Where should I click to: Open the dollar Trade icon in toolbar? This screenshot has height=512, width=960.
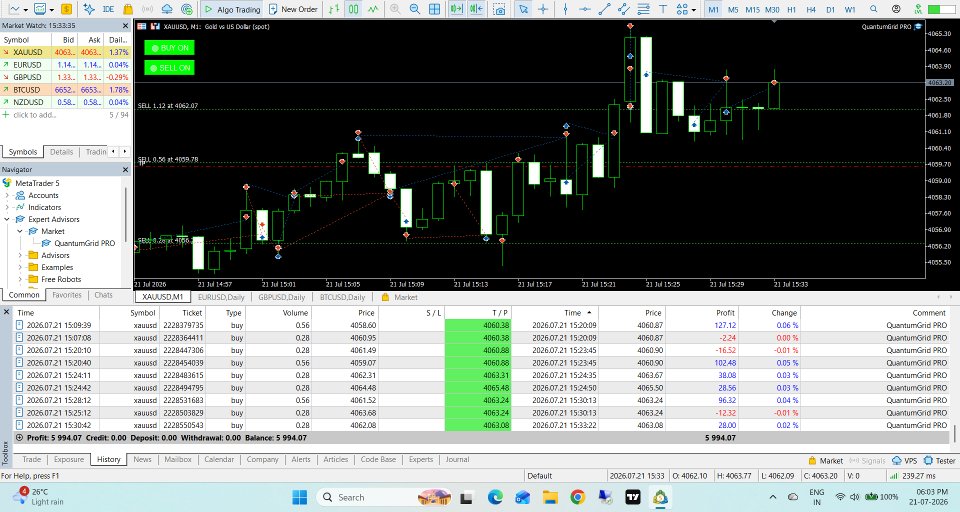click(66, 9)
